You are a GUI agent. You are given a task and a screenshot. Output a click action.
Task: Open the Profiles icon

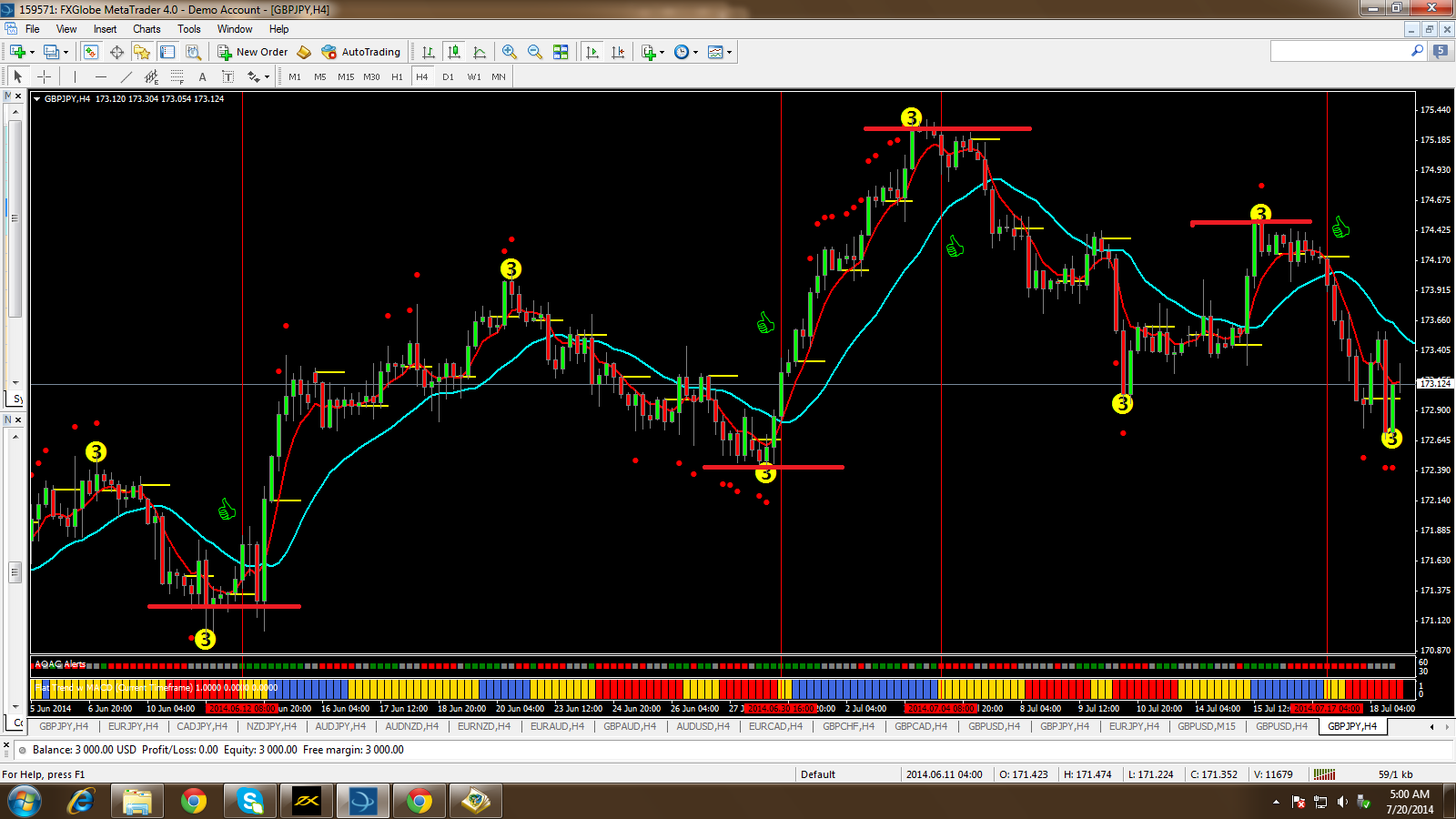pos(52,52)
